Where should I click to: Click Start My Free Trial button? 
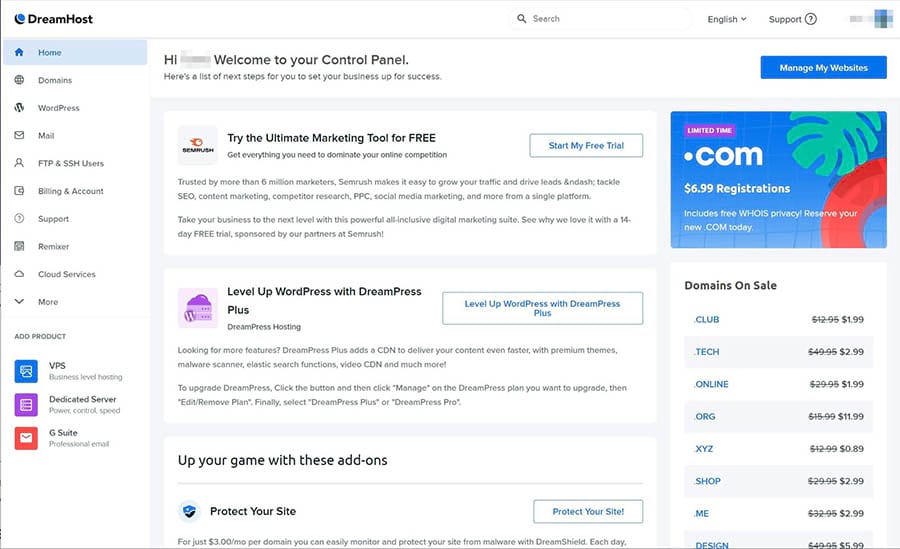tap(586, 146)
